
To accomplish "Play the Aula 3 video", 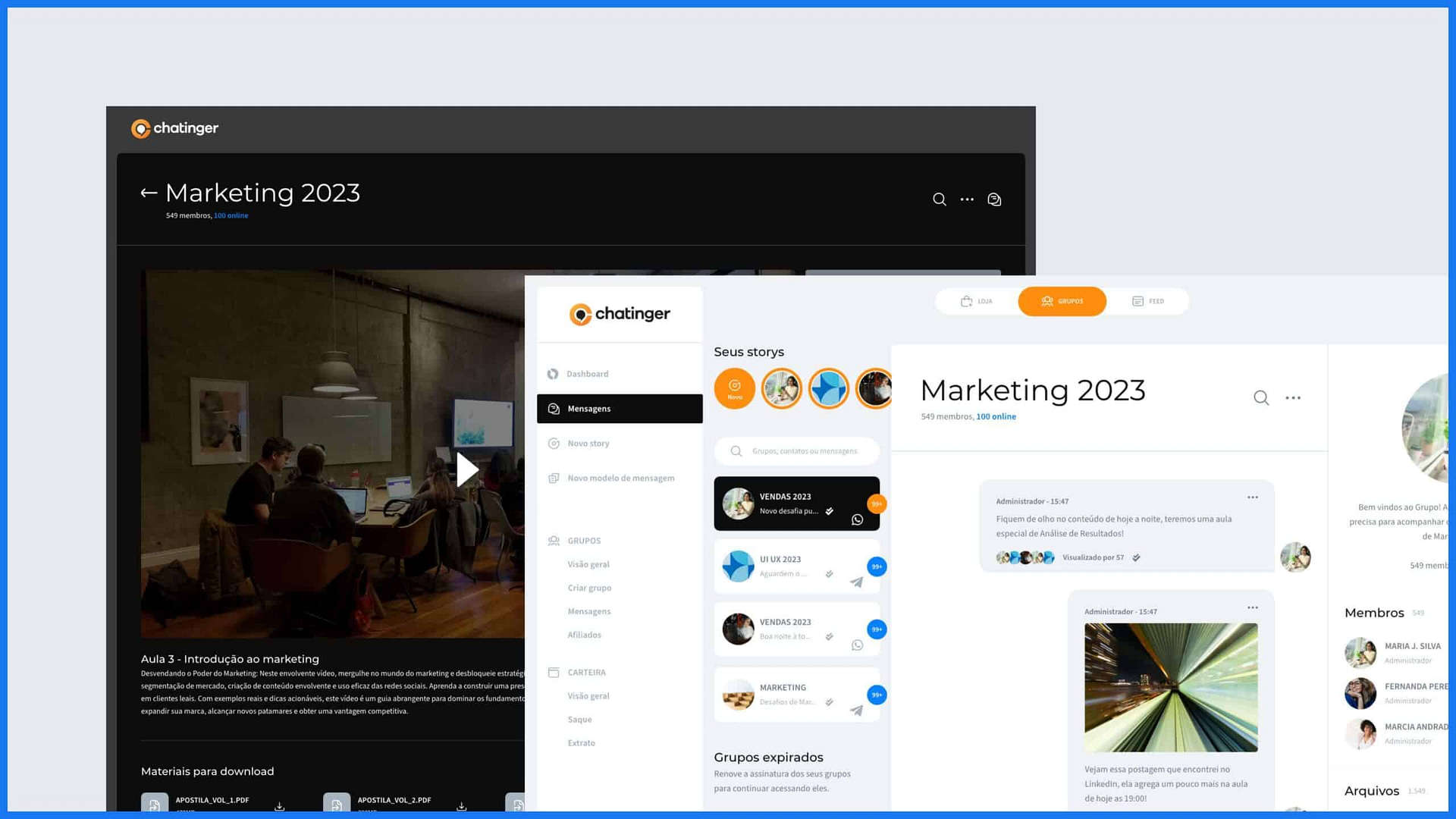I will pyautogui.click(x=467, y=469).
